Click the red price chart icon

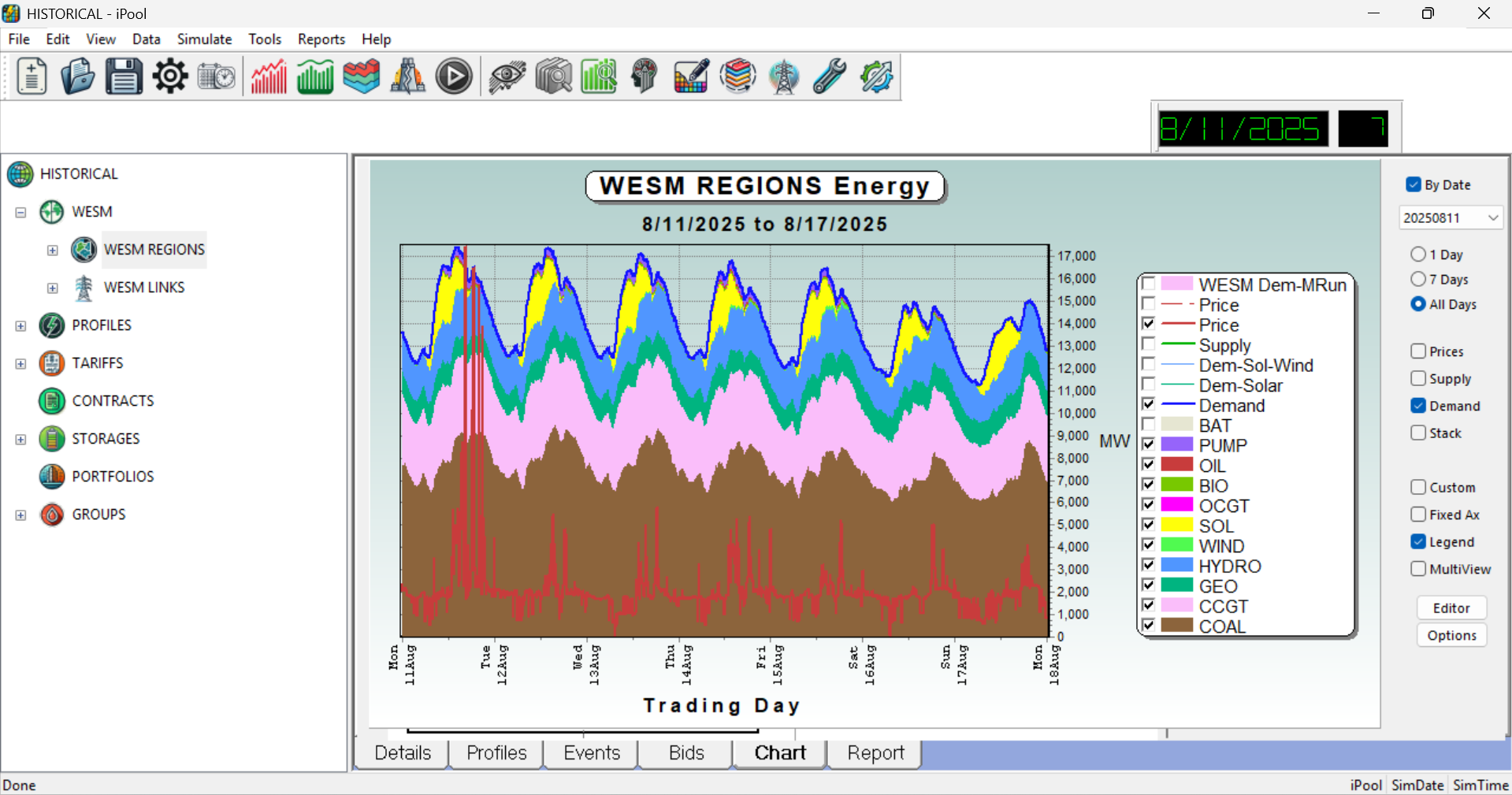(x=269, y=77)
